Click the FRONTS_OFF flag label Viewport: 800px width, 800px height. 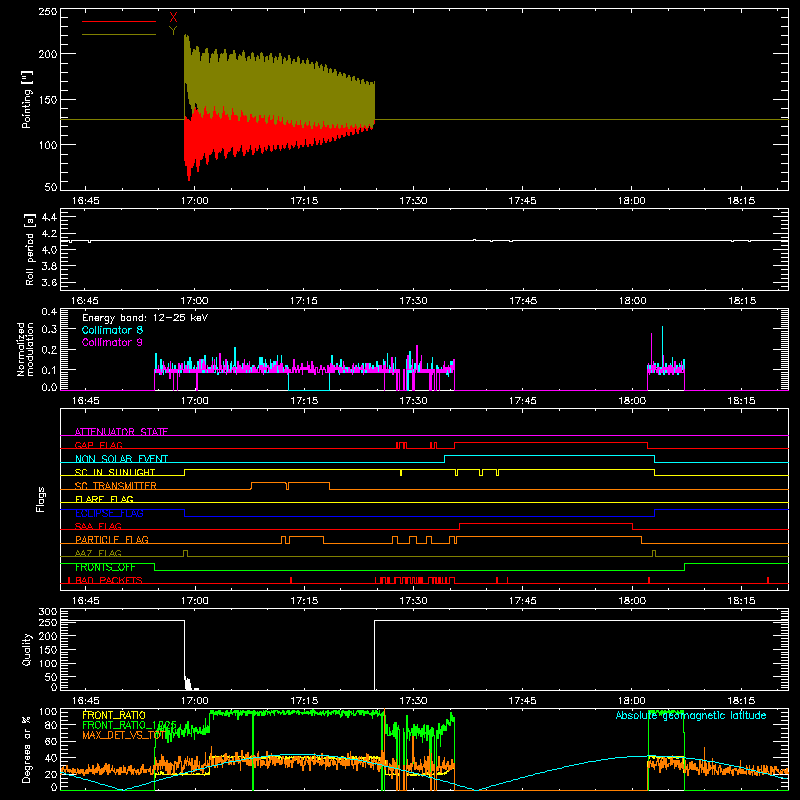pos(105,567)
